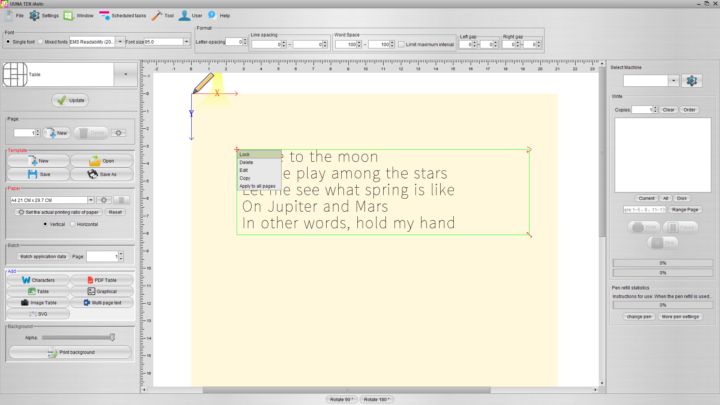Screen dimensions: 720x405
Task: Choose Delete in the context menu
Action: click(259, 162)
